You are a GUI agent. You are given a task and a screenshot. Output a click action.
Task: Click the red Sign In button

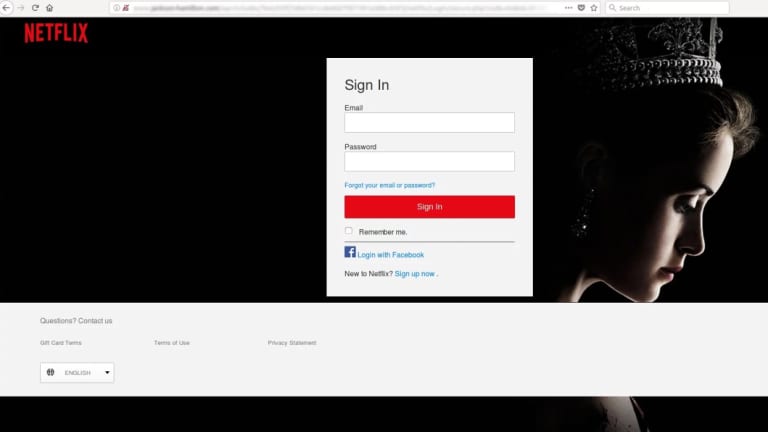[430, 207]
